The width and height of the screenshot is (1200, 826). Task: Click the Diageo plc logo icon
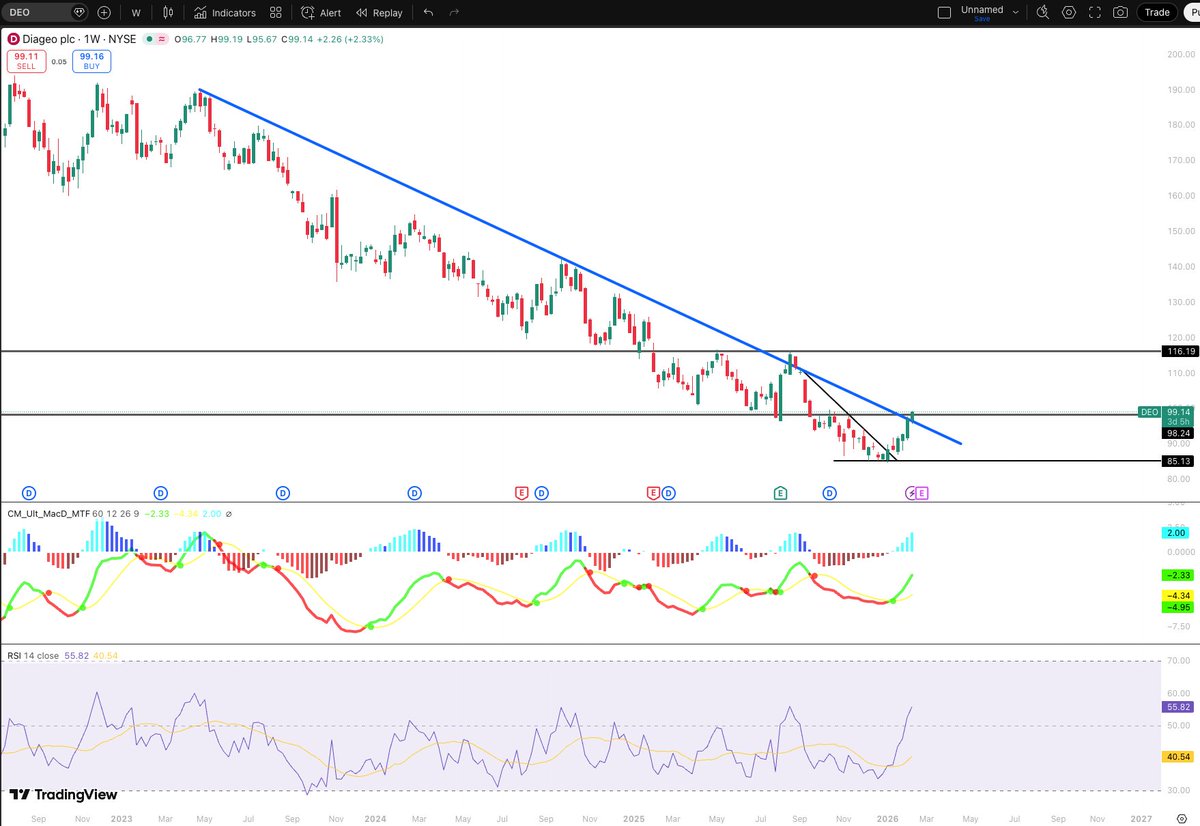click(14, 39)
